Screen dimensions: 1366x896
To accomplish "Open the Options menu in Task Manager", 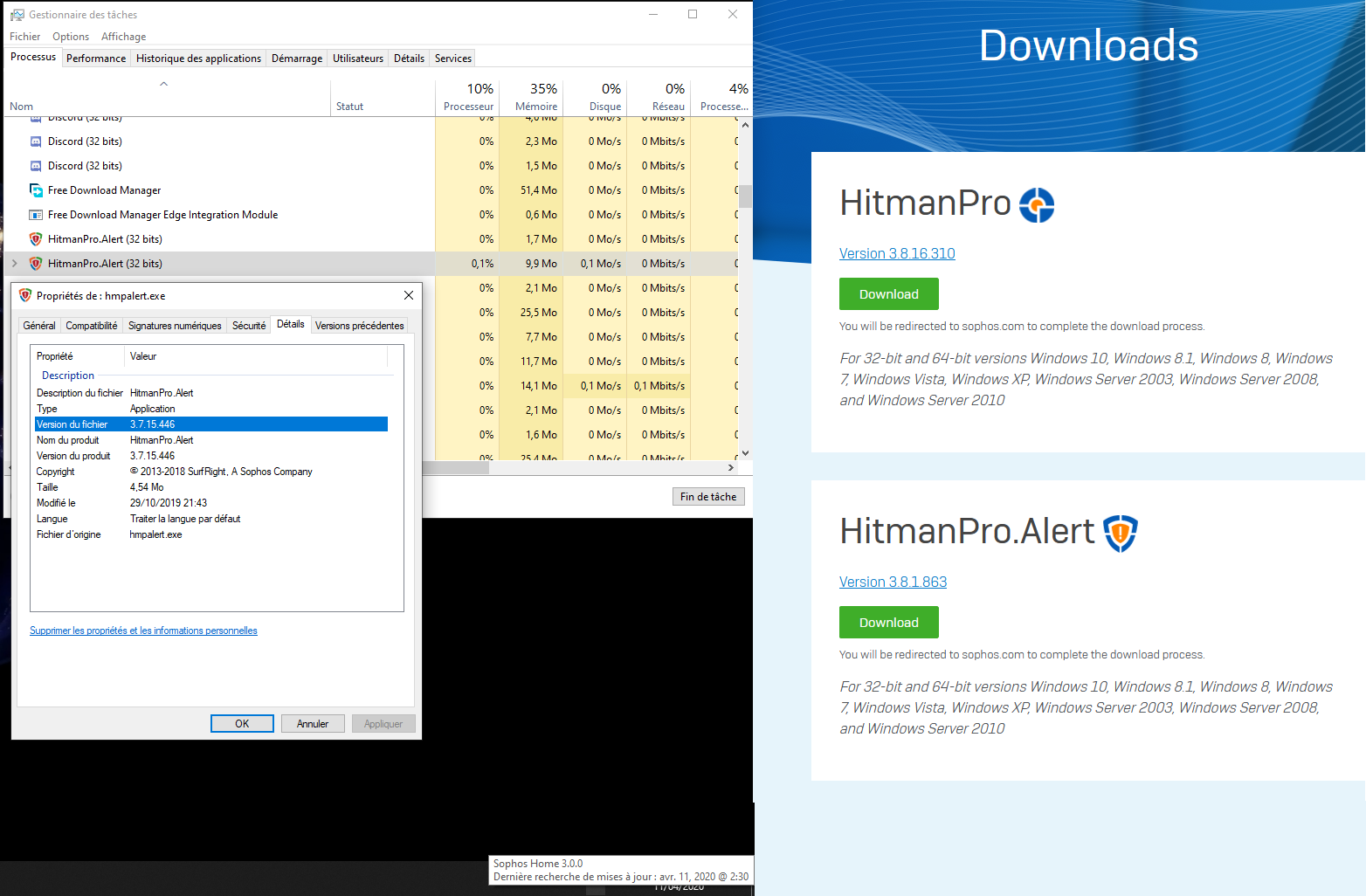I will click(71, 37).
